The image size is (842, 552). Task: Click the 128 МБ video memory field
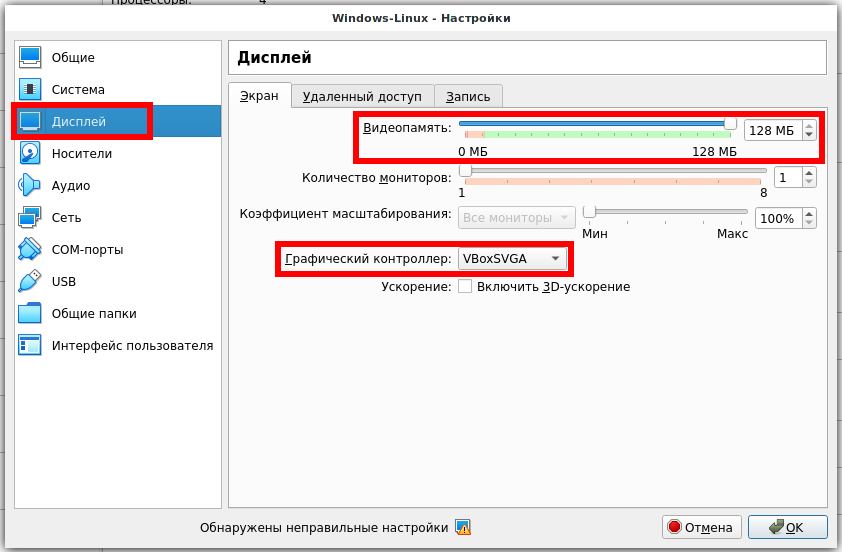pos(772,131)
